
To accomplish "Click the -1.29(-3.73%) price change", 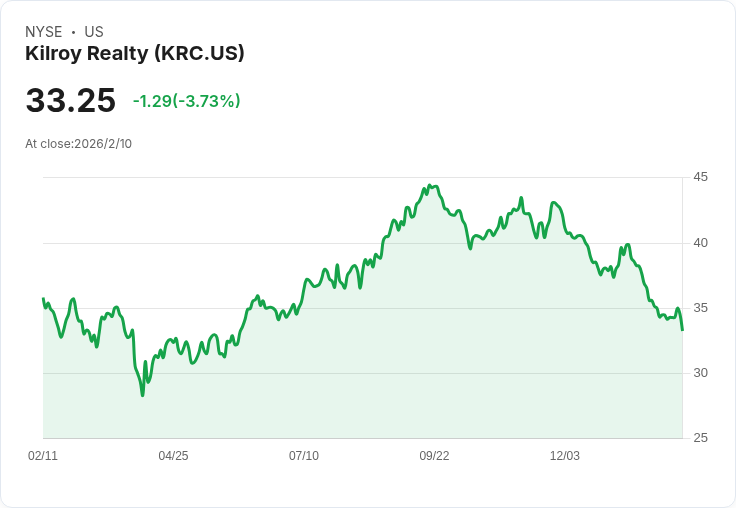I will 187,101.
